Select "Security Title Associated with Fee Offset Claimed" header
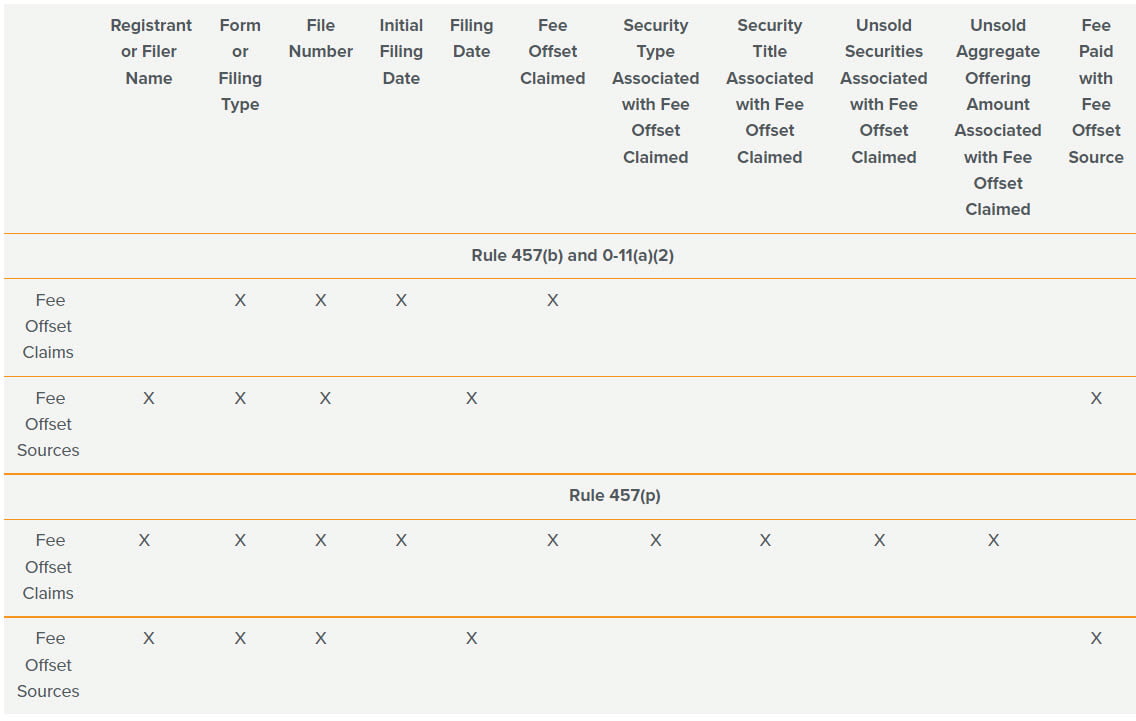 tap(769, 91)
